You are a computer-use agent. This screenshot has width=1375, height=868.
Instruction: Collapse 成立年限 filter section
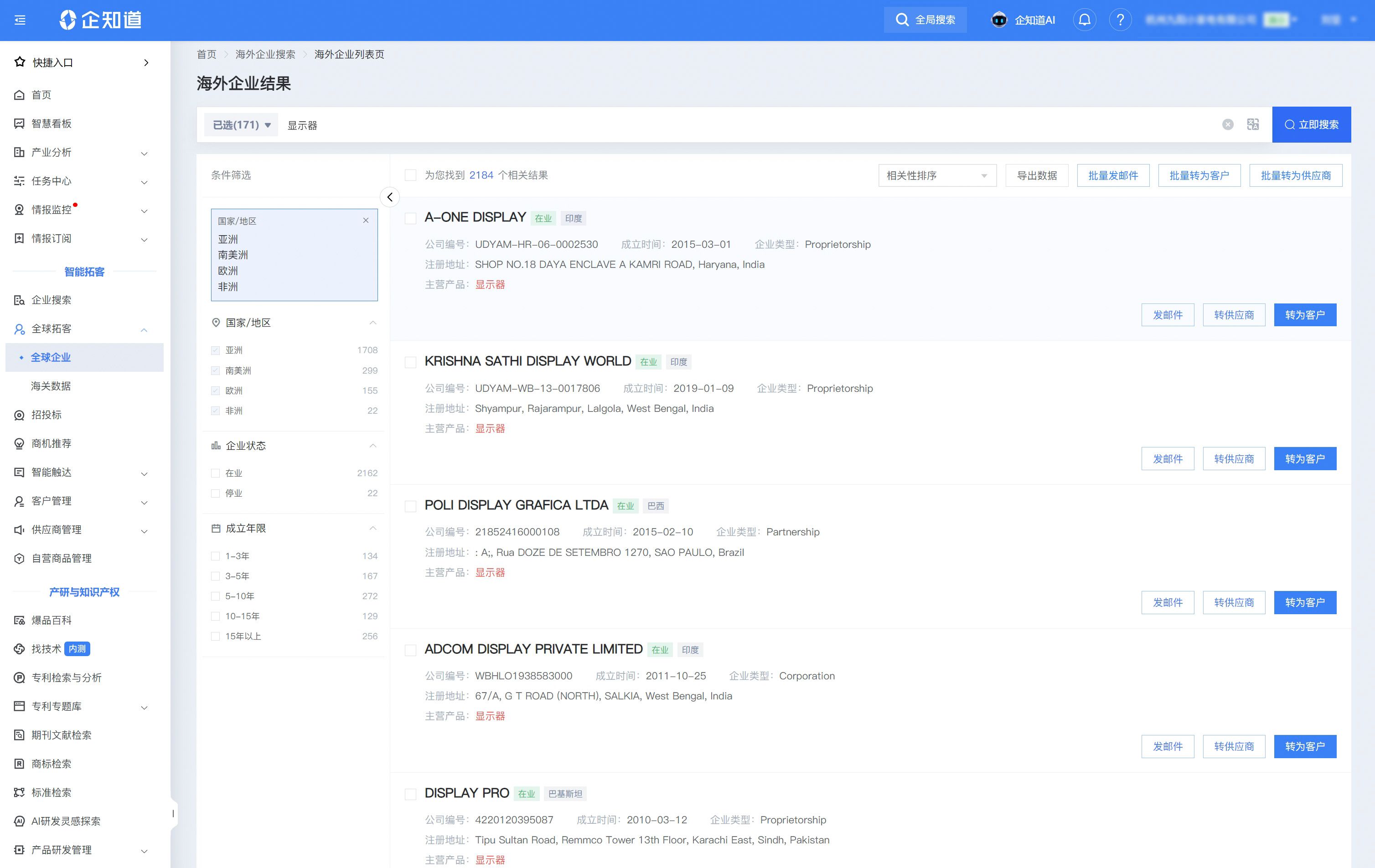[x=373, y=528]
